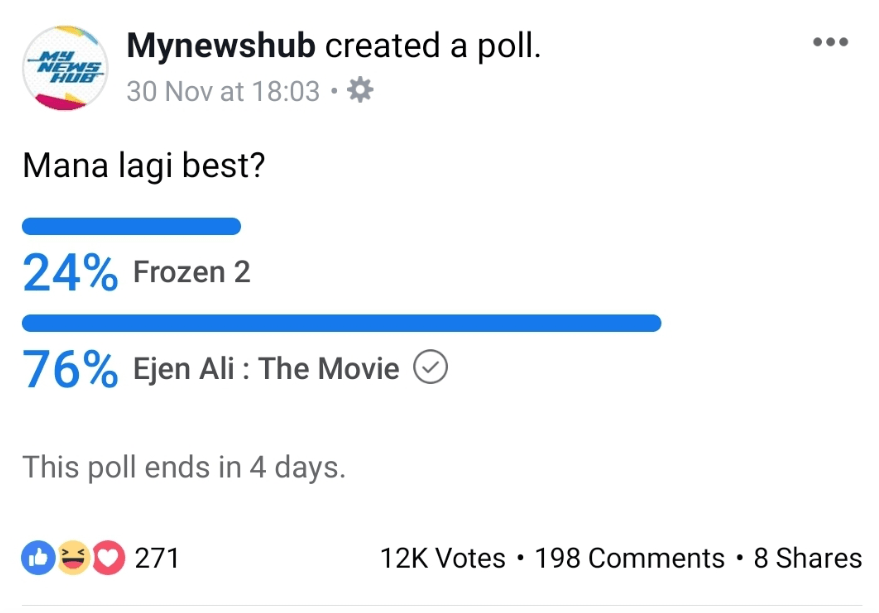Open the 198 Comments section

pyautogui.click(x=629, y=558)
